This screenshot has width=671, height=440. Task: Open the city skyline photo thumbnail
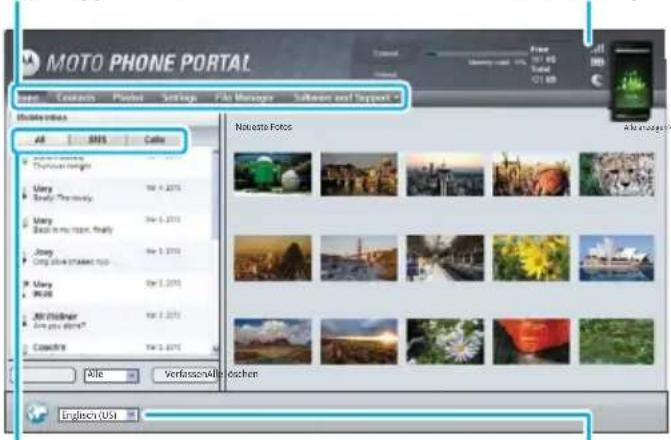(445, 174)
